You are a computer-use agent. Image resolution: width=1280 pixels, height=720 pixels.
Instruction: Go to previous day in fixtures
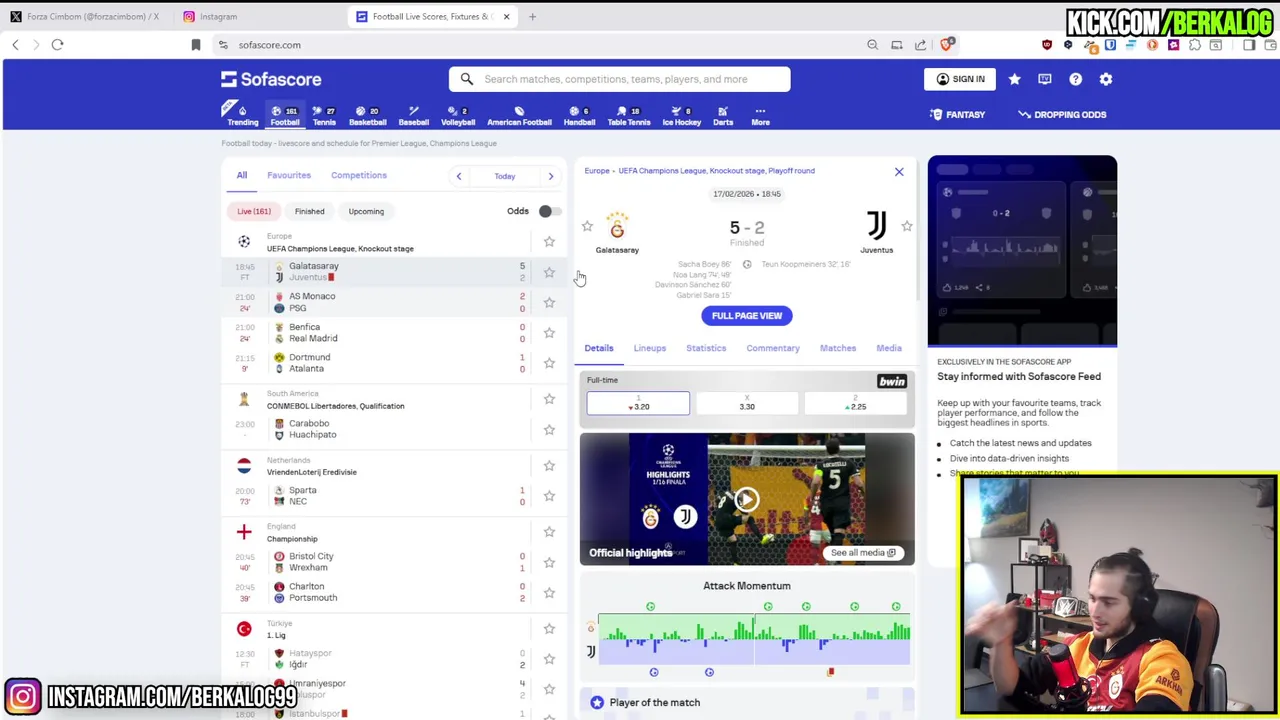coord(459,176)
